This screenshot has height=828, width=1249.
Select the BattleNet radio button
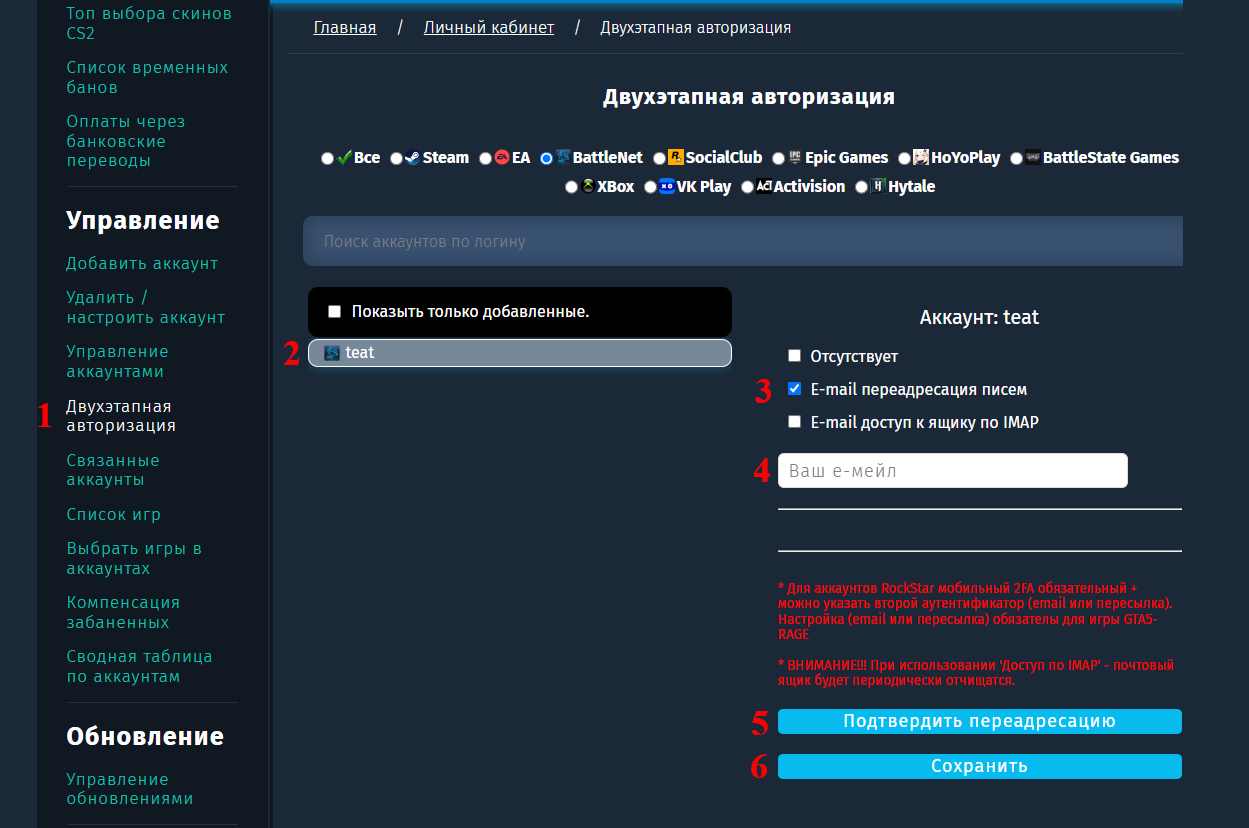(x=546, y=158)
